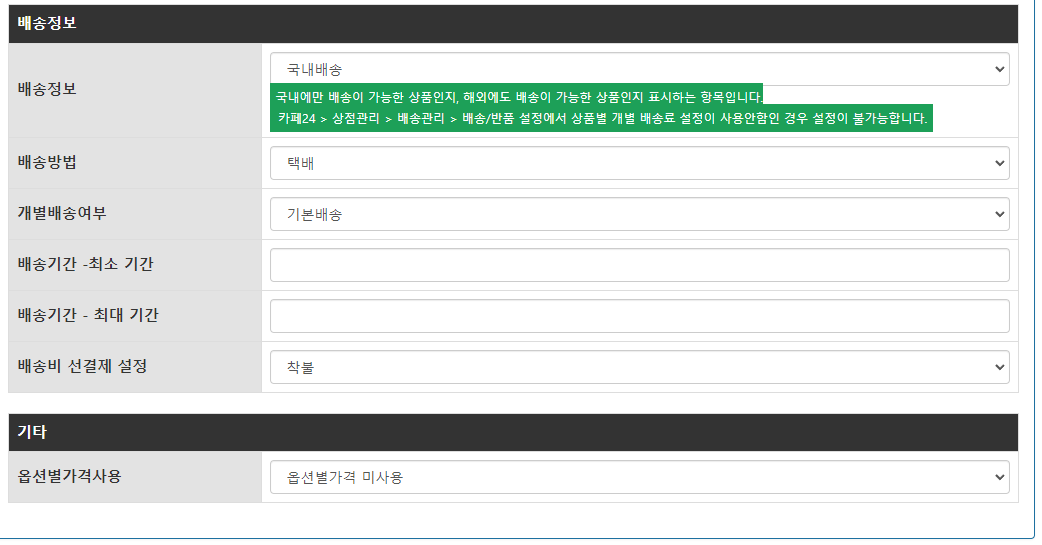1042x545 pixels.
Task: Click the gray 배송정보 row label cell
Action: click(x=134, y=89)
